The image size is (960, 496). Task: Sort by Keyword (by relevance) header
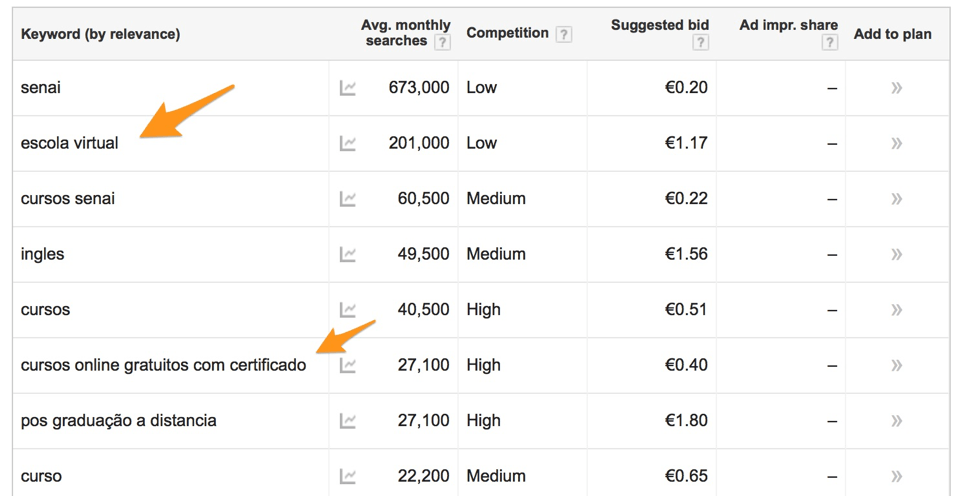pyautogui.click(x=100, y=34)
